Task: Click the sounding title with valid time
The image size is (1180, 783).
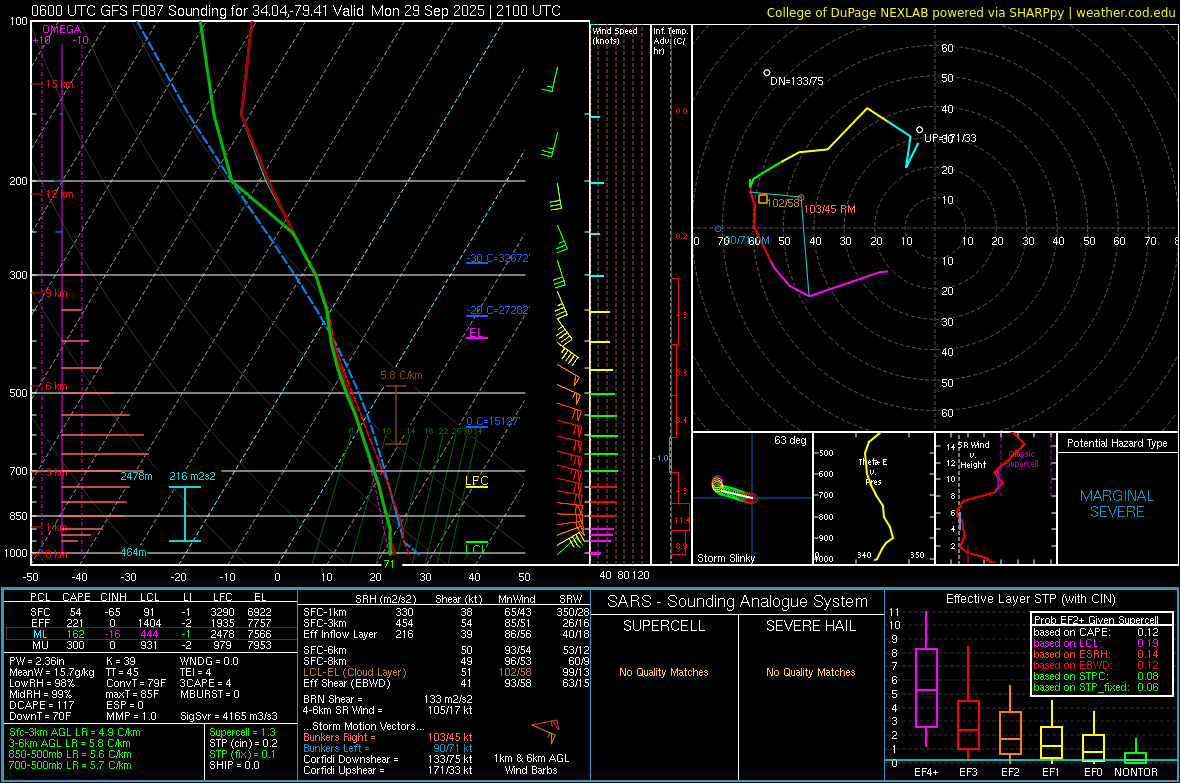Action: 296,11
